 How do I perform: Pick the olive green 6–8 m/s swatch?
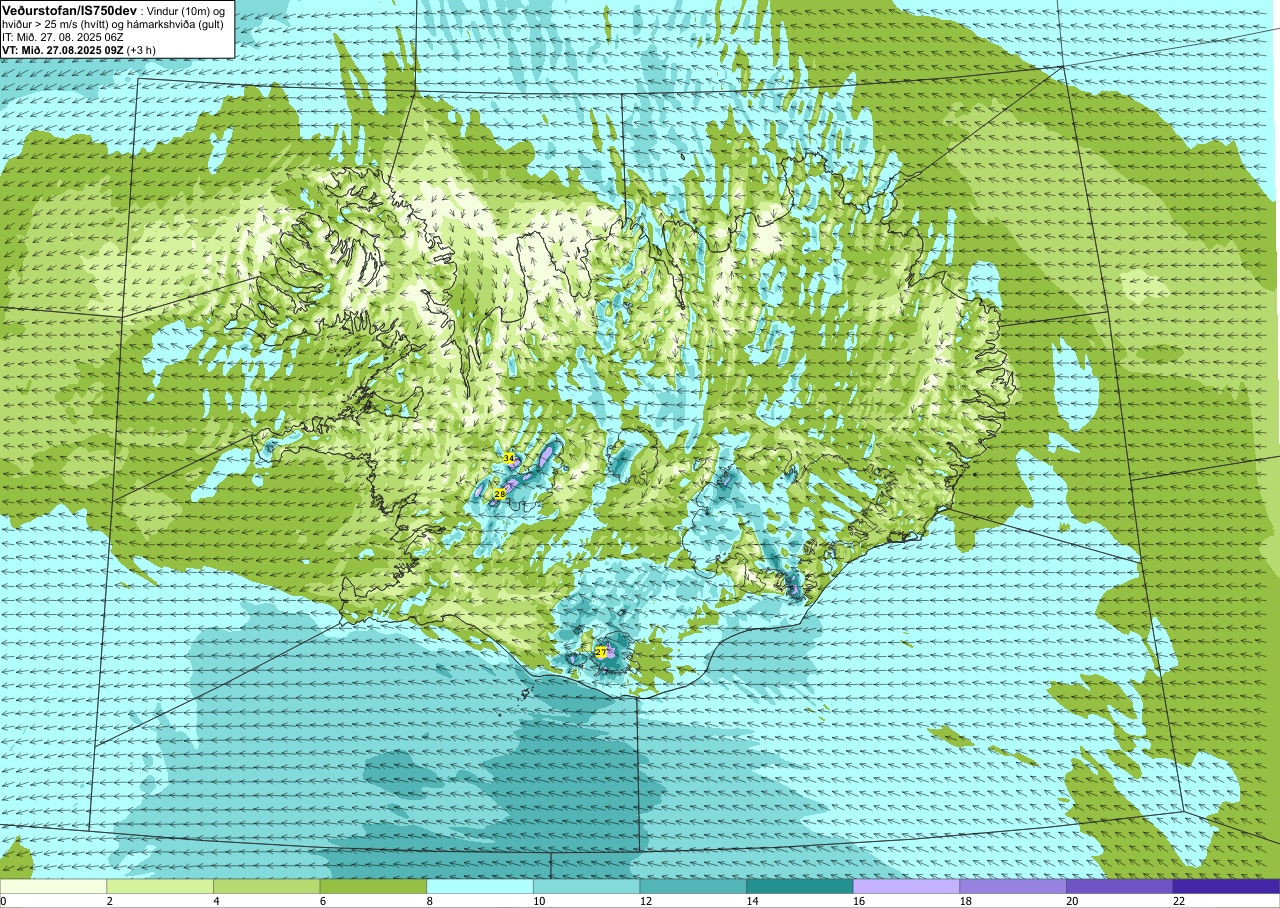click(x=373, y=886)
